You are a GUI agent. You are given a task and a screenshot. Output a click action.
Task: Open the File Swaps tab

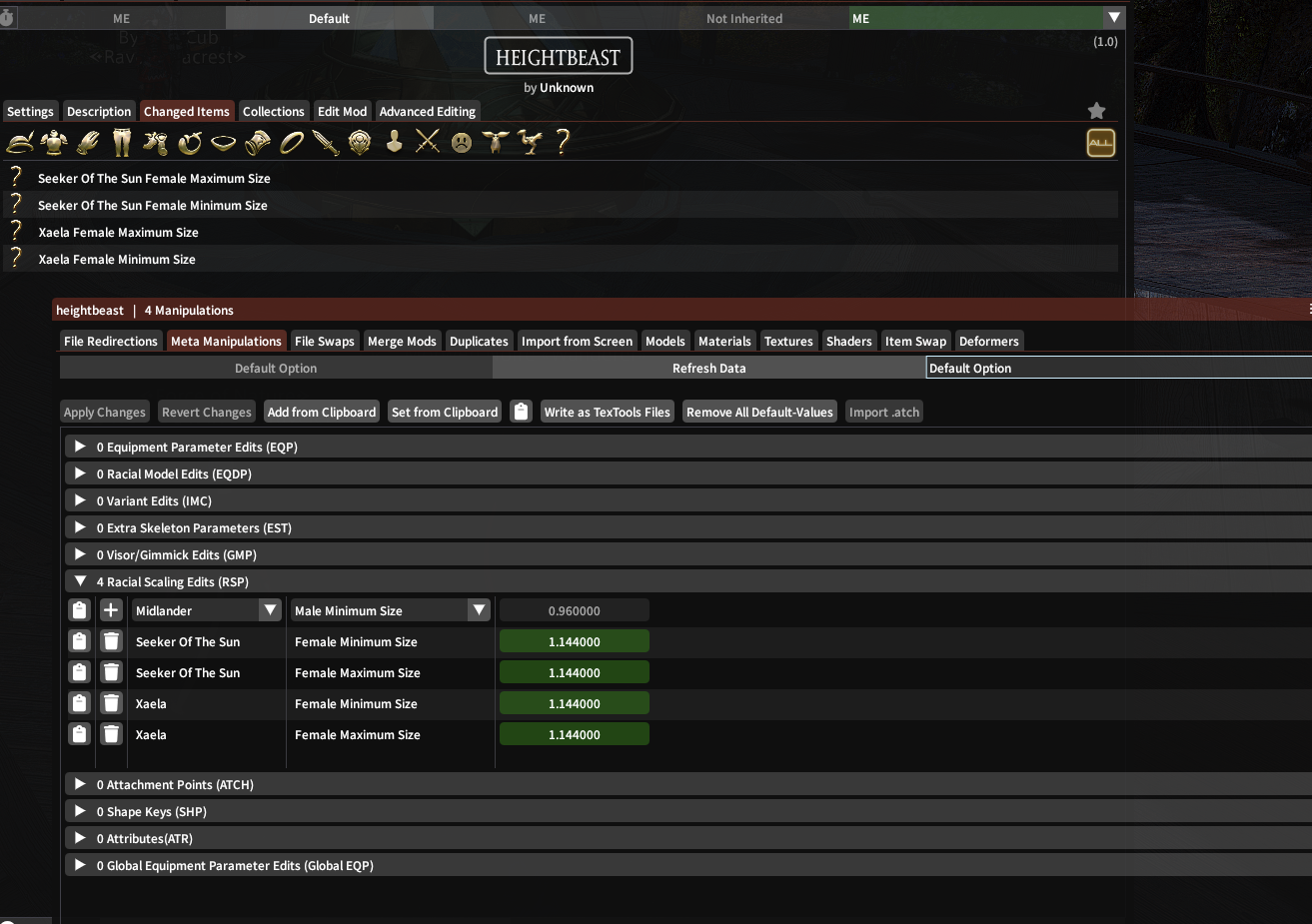tap(325, 341)
